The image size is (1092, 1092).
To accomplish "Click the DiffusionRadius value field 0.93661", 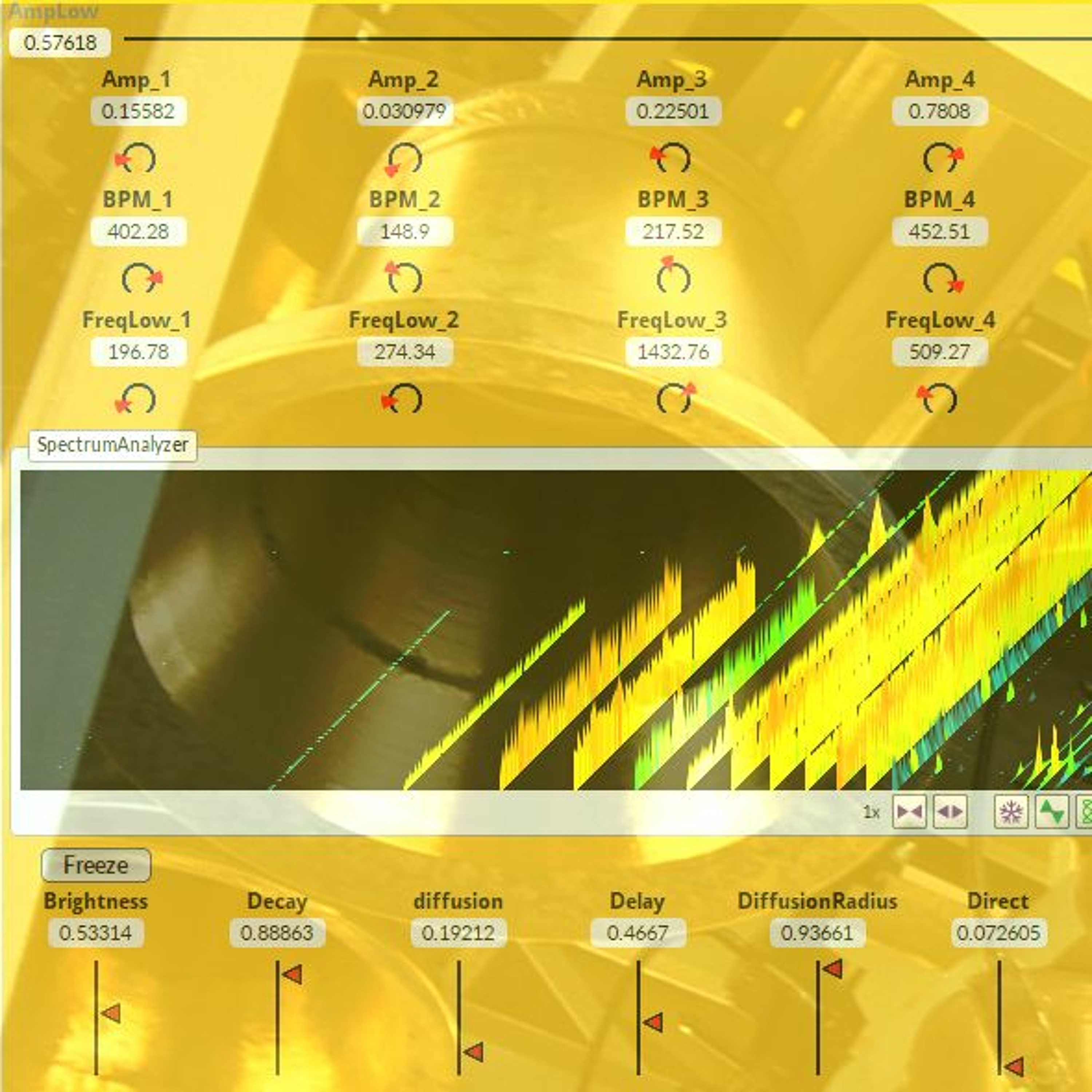I will click(x=817, y=933).
